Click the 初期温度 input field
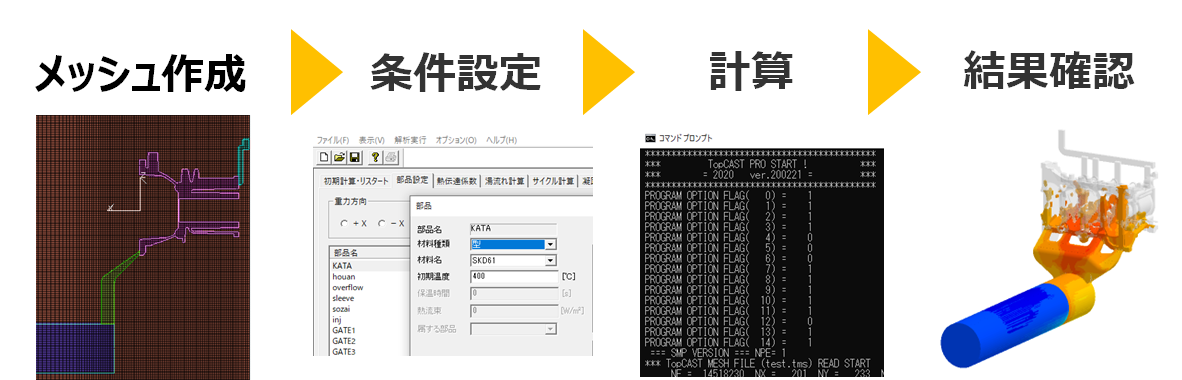The image size is (1182, 380). [513, 277]
